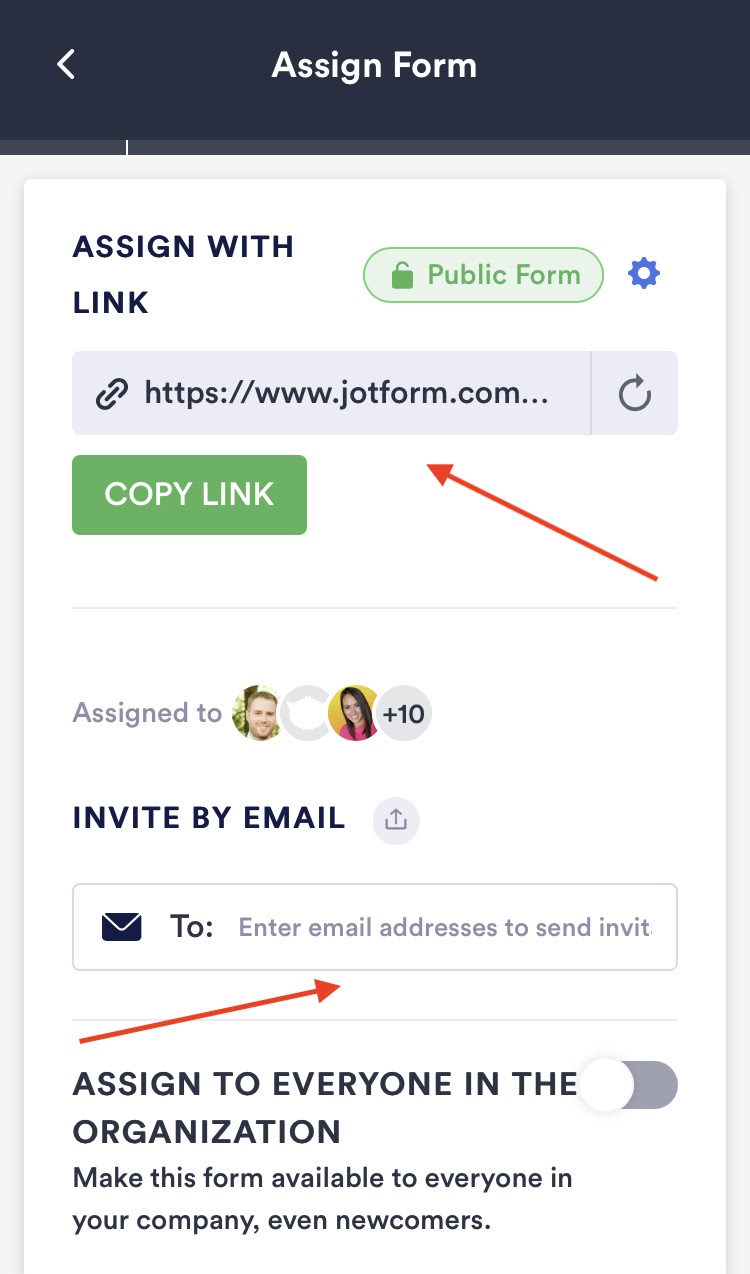The image size is (750, 1274).
Task: Click the Assign with Link heading
Action: click(183, 274)
